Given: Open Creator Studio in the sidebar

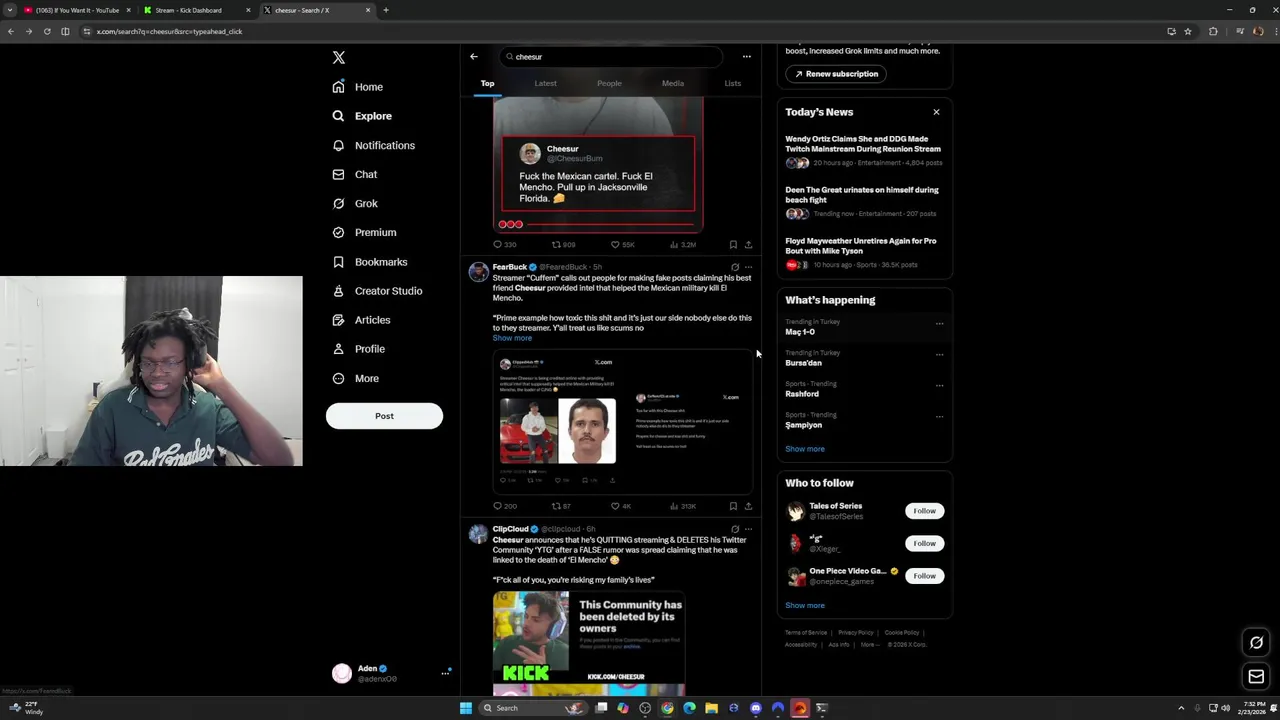Looking at the screenshot, I should coord(377,291).
